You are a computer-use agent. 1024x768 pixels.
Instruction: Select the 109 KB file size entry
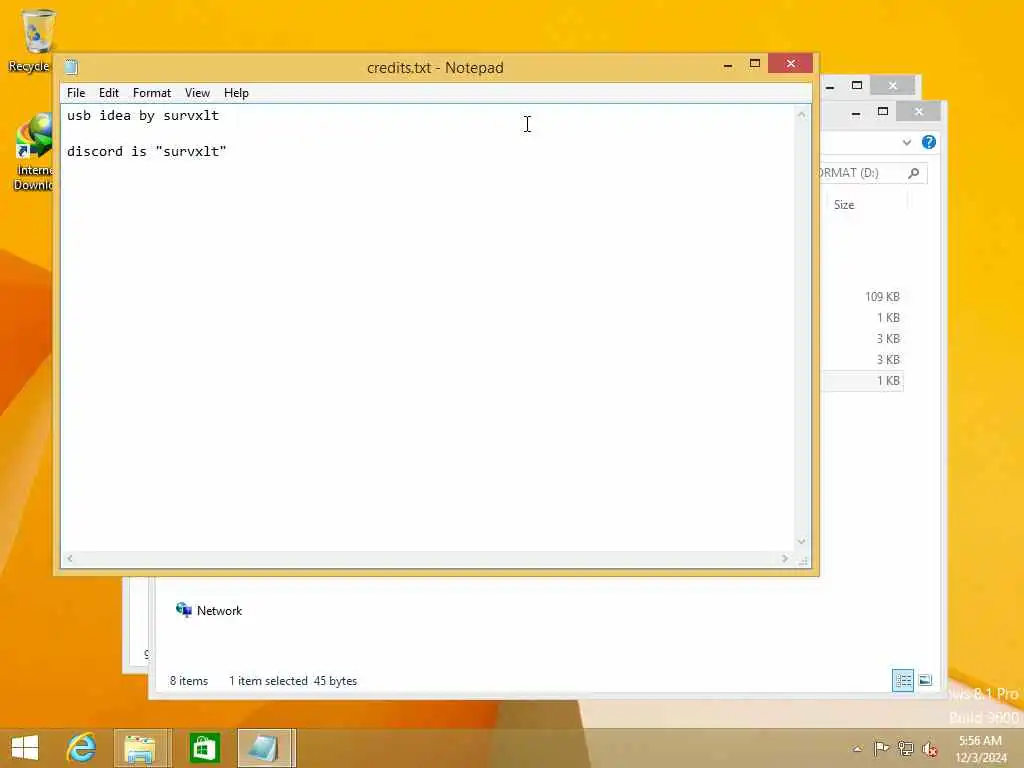coord(882,296)
